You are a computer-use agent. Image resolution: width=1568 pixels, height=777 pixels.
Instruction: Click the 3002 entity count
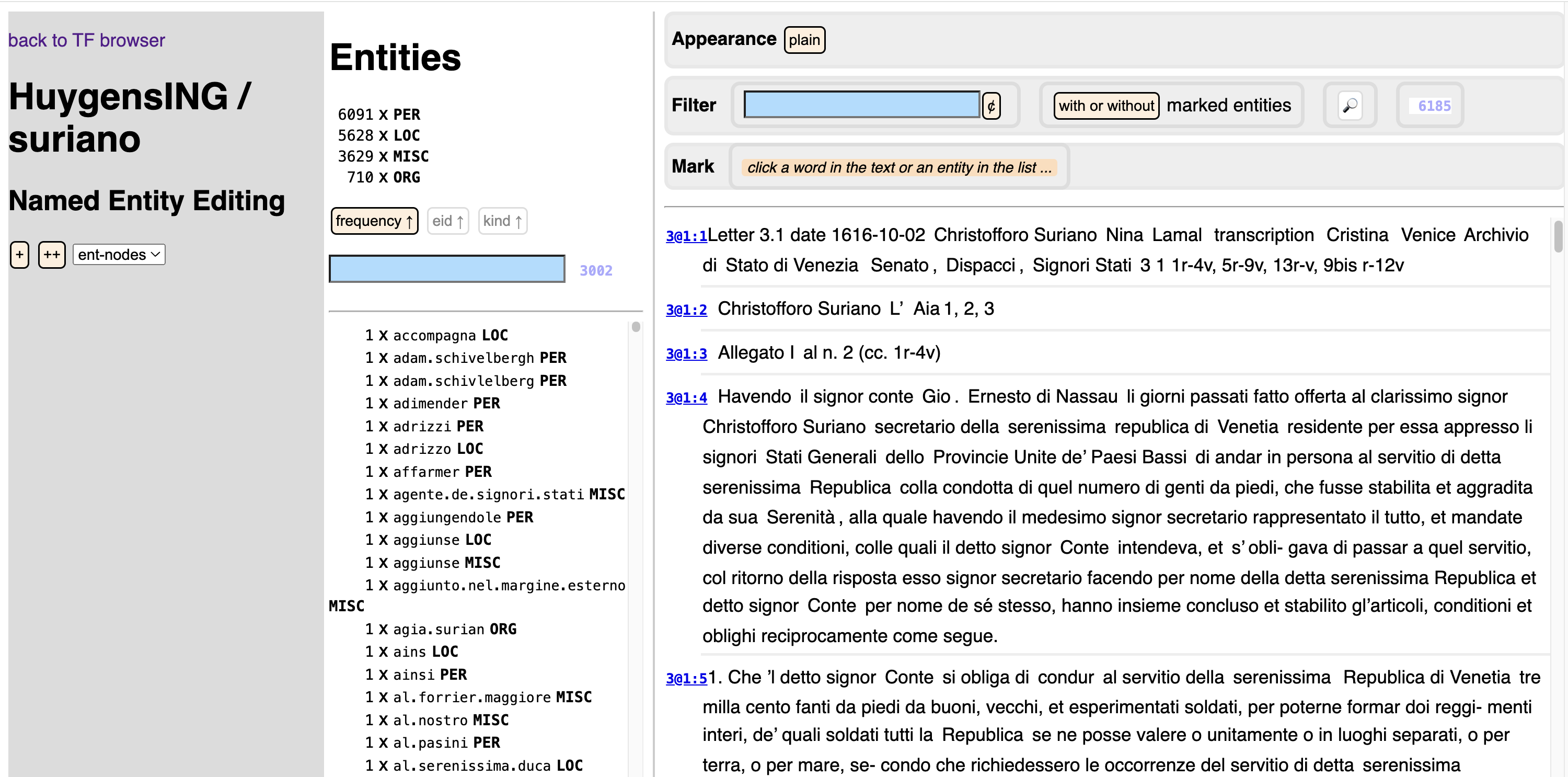click(596, 270)
